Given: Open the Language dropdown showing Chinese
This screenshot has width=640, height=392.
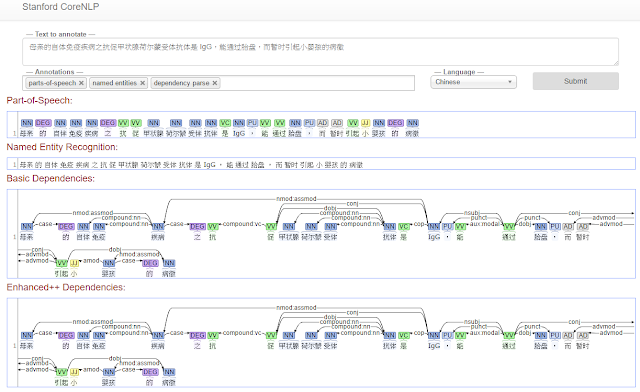Looking at the screenshot, I should (473, 82).
